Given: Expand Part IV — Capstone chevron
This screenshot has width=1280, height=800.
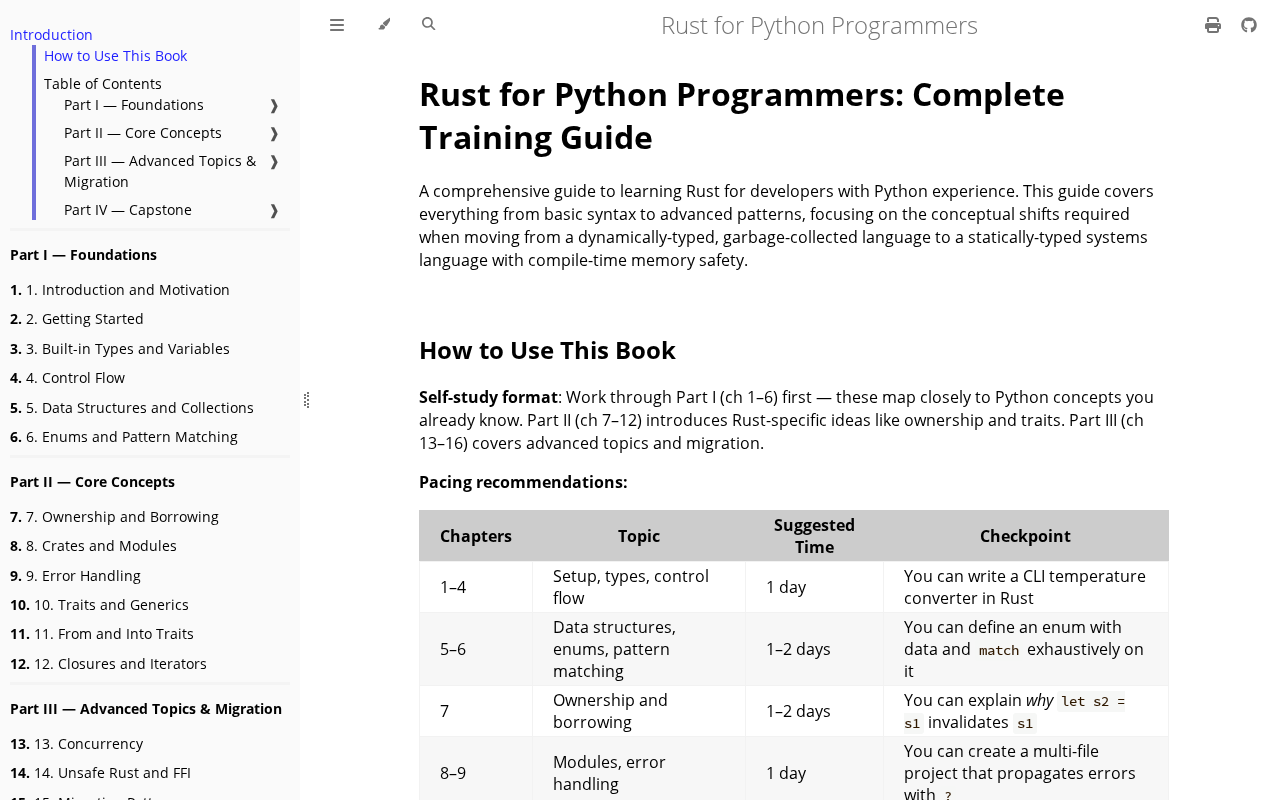Looking at the screenshot, I should tap(274, 210).
